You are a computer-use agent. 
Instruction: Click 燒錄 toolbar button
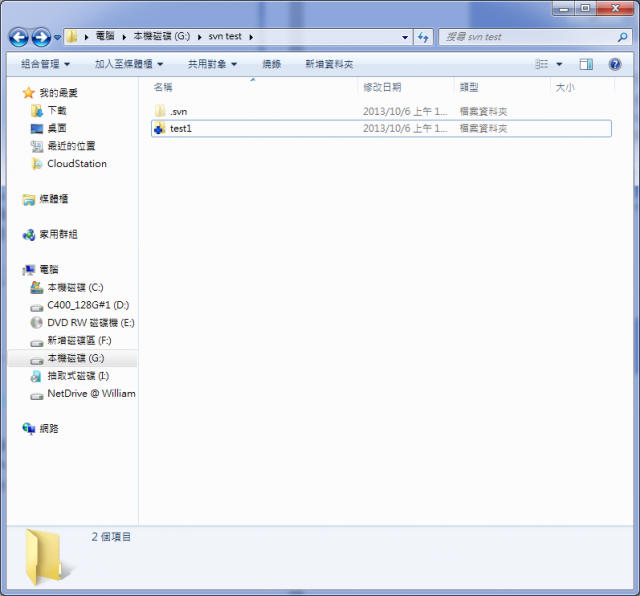(x=271, y=64)
